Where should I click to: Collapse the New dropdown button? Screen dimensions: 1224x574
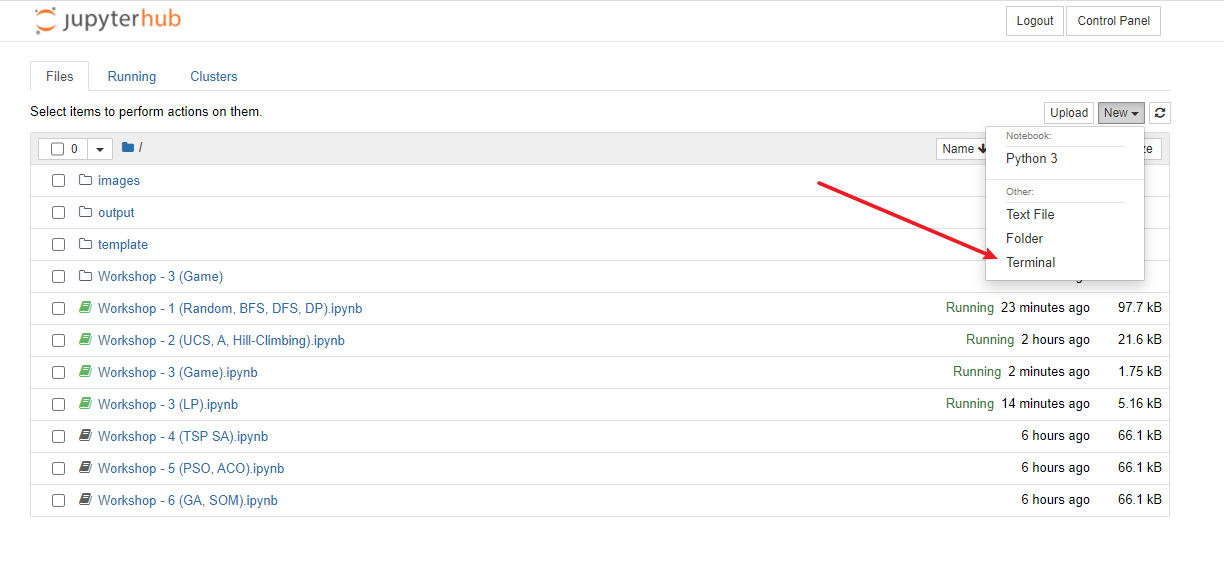[1121, 113]
